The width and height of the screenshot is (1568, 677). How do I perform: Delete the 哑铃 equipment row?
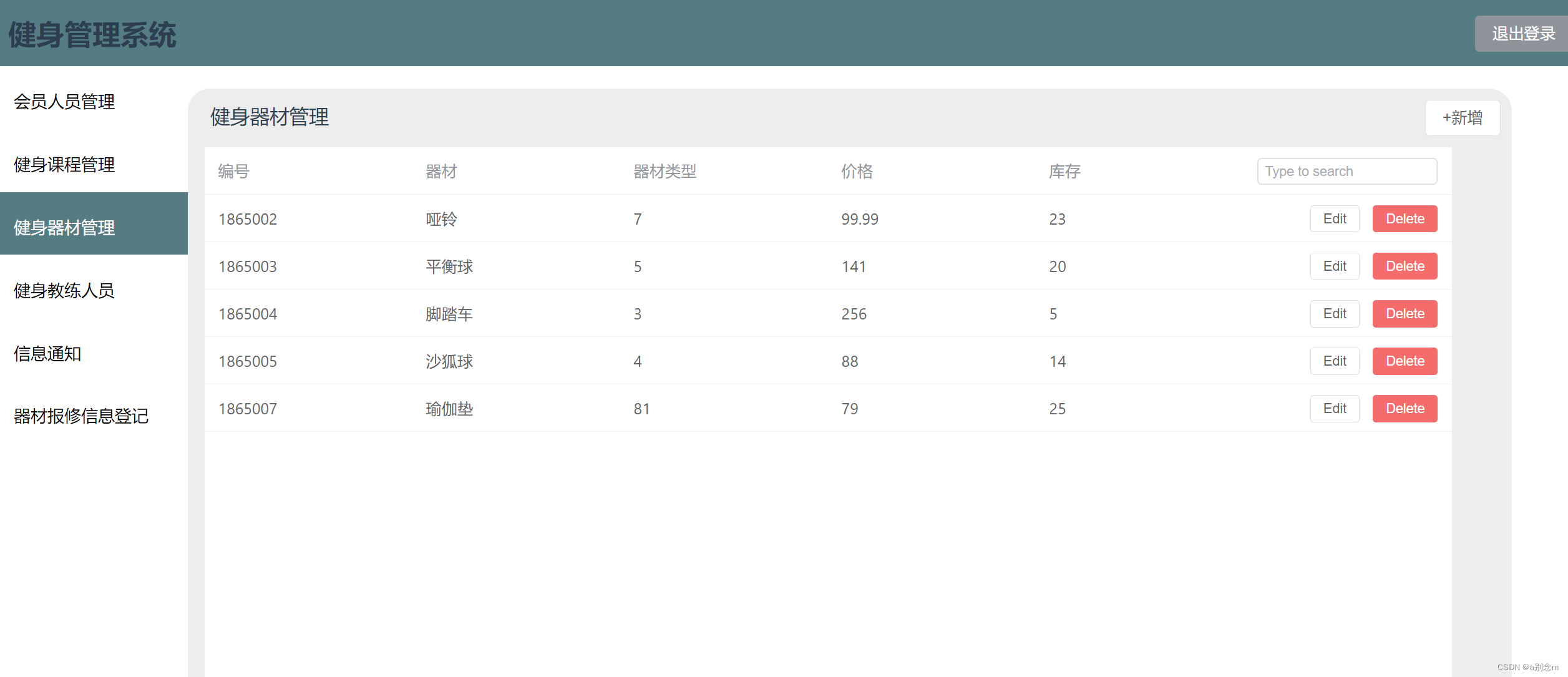pos(1405,219)
